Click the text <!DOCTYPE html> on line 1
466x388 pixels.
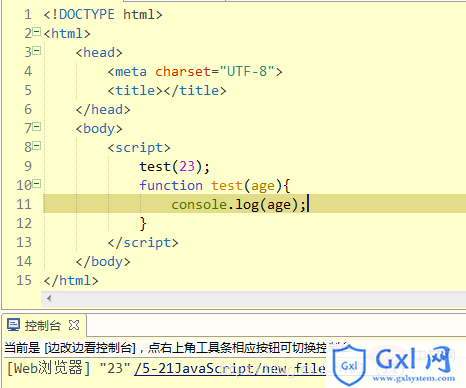[x=103, y=15]
